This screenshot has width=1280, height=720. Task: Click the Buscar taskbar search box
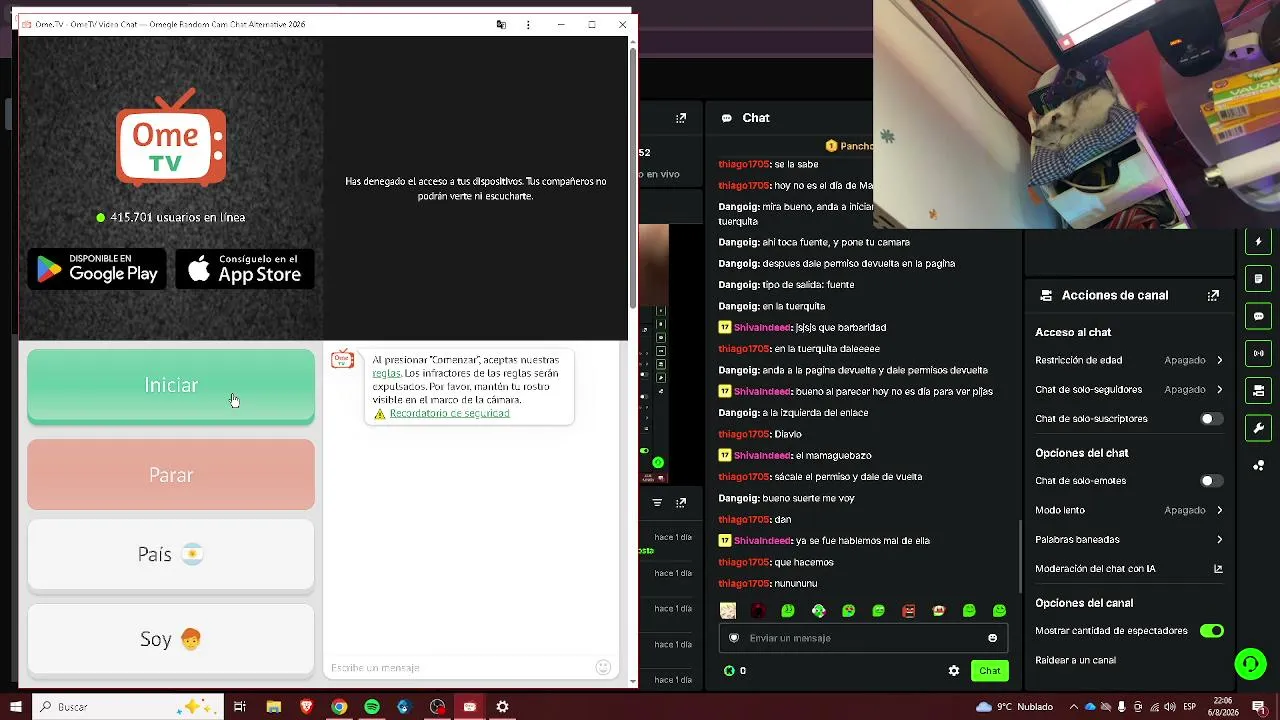129,707
